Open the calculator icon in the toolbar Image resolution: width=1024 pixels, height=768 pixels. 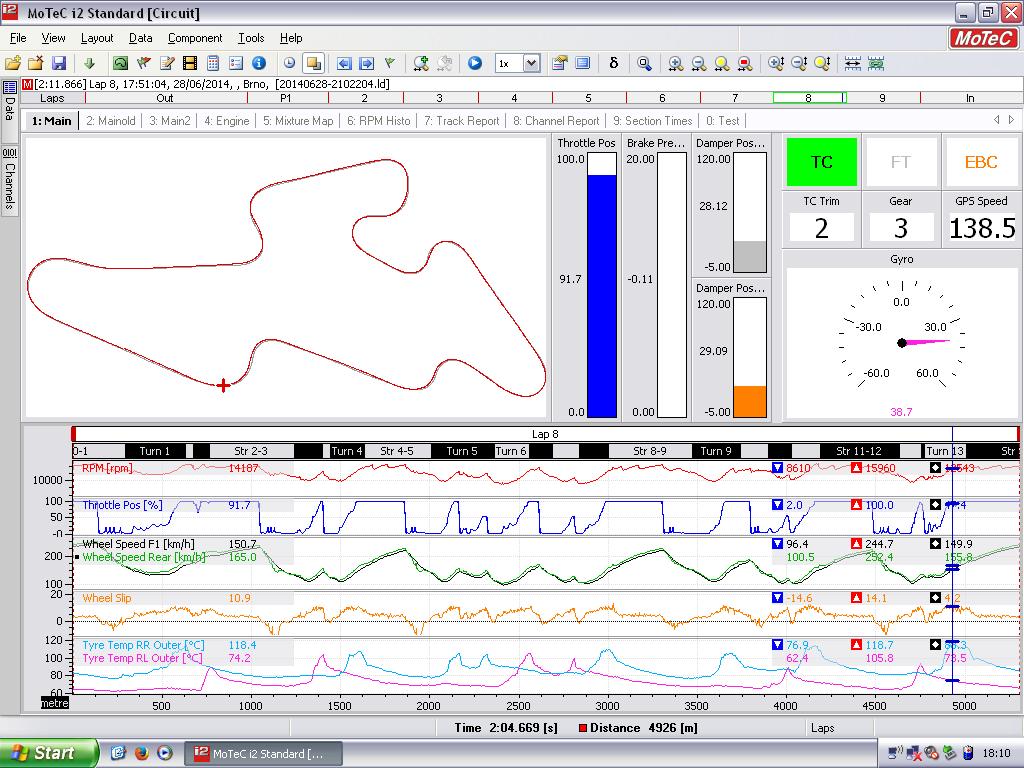tap(213, 63)
